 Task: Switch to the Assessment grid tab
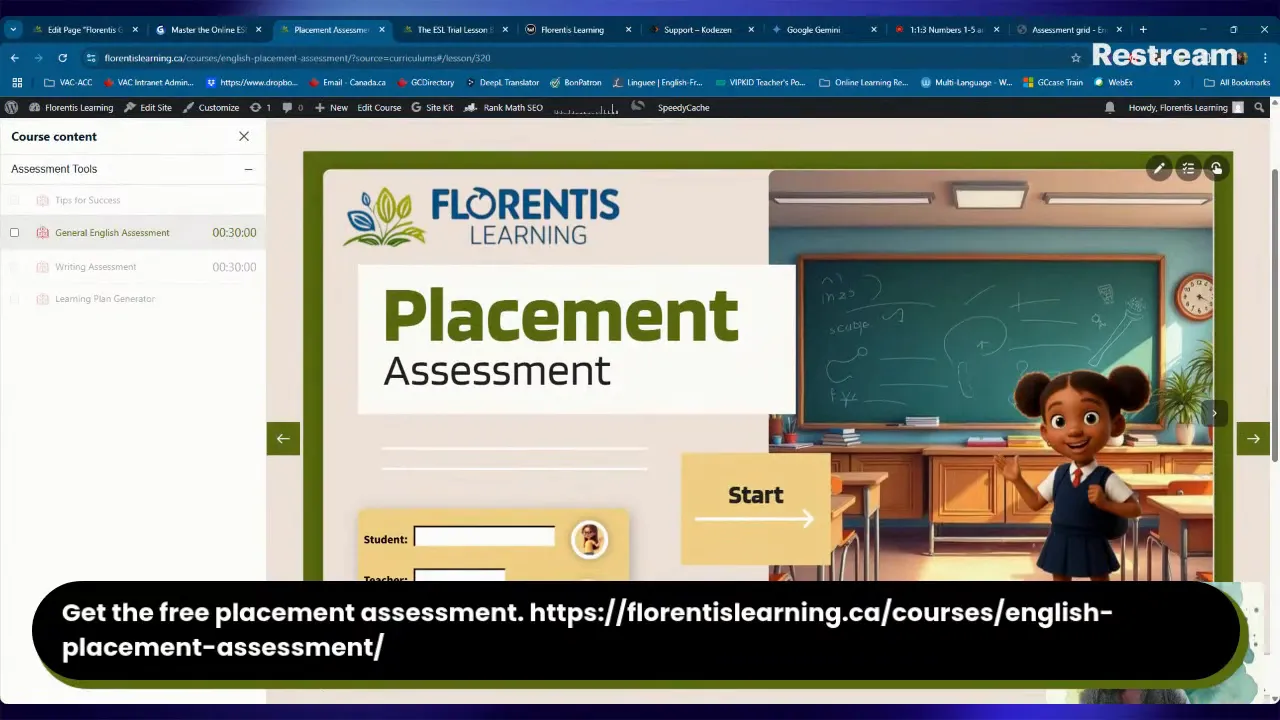[1068, 29]
